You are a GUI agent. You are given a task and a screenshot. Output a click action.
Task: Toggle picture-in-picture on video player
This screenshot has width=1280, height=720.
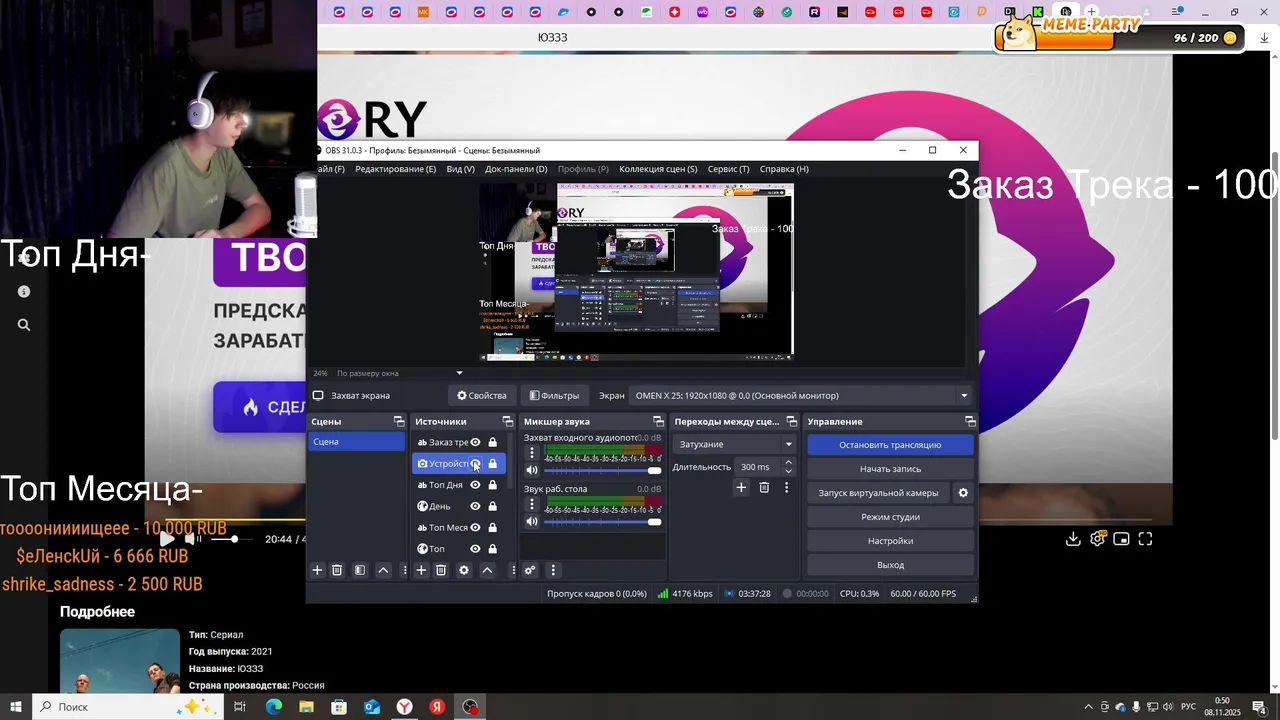[x=1121, y=539]
